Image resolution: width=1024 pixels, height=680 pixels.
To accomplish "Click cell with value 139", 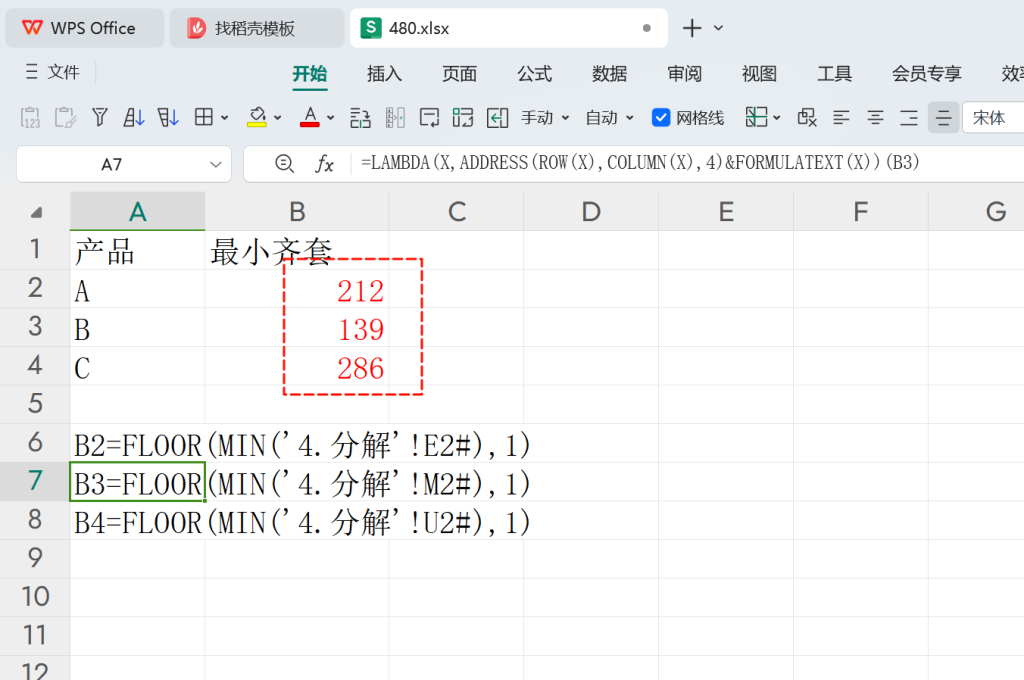I will [297, 327].
